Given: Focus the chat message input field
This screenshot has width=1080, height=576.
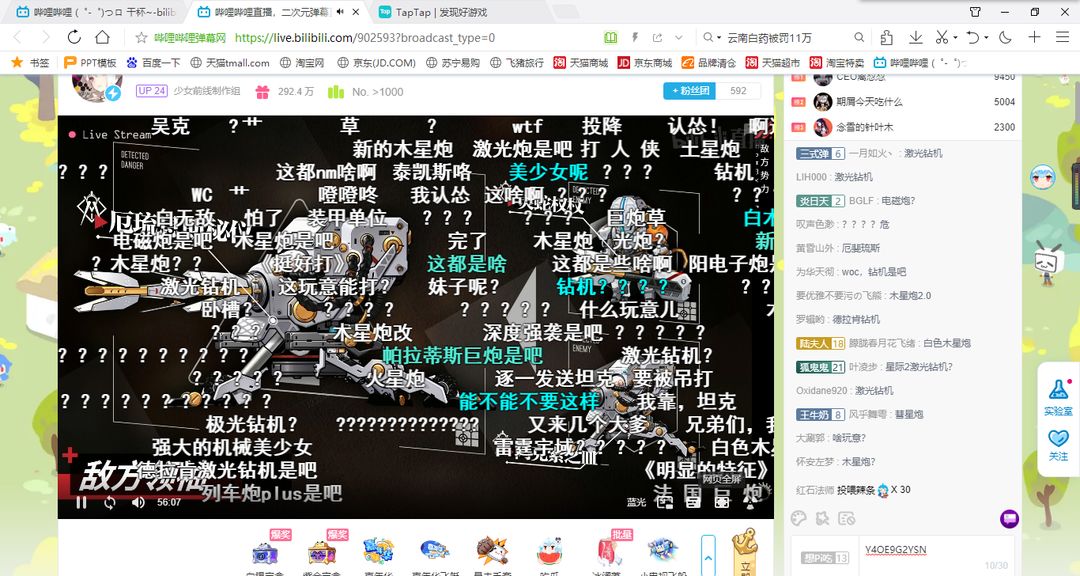Looking at the screenshot, I should 937,555.
